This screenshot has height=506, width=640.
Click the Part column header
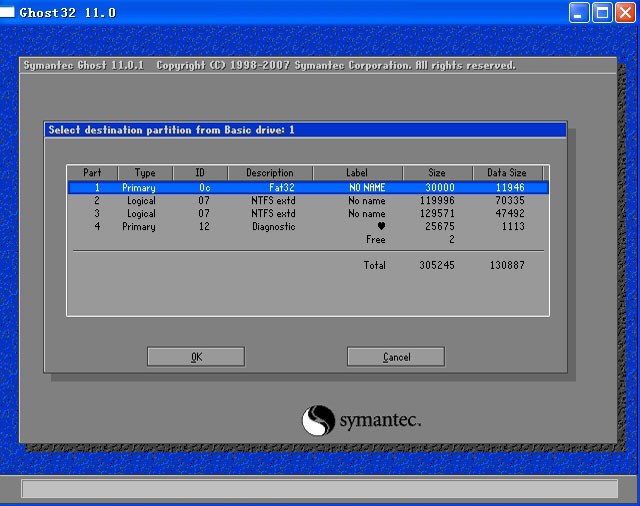pos(92,173)
